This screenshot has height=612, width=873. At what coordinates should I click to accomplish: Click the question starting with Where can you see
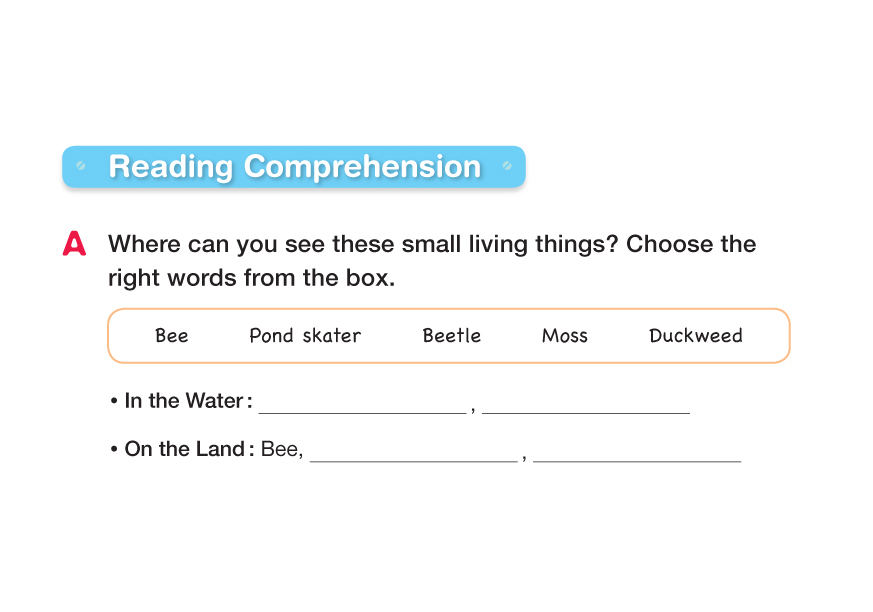tap(431, 245)
